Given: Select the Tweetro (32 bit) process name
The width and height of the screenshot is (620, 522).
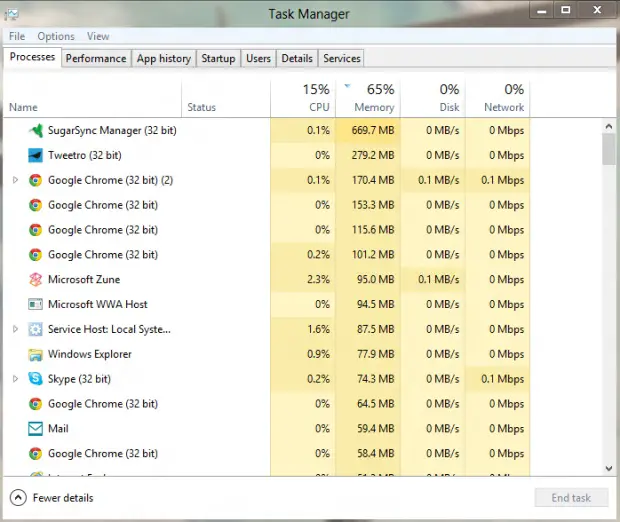Looking at the screenshot, I should (85, 155).
